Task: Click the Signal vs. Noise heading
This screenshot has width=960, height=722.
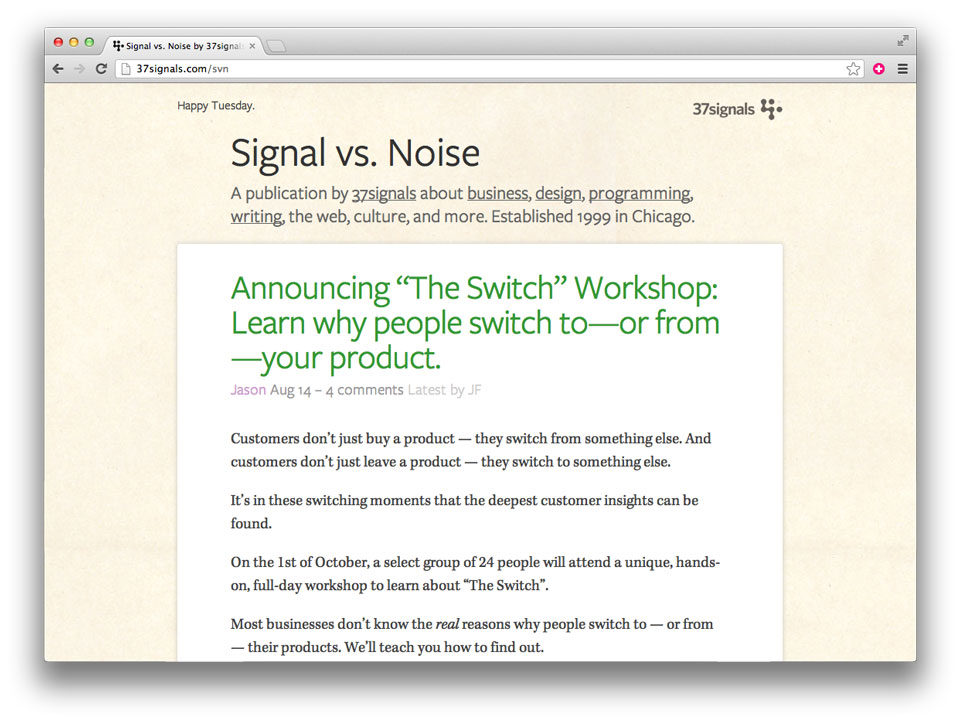Action: [355, 153]
